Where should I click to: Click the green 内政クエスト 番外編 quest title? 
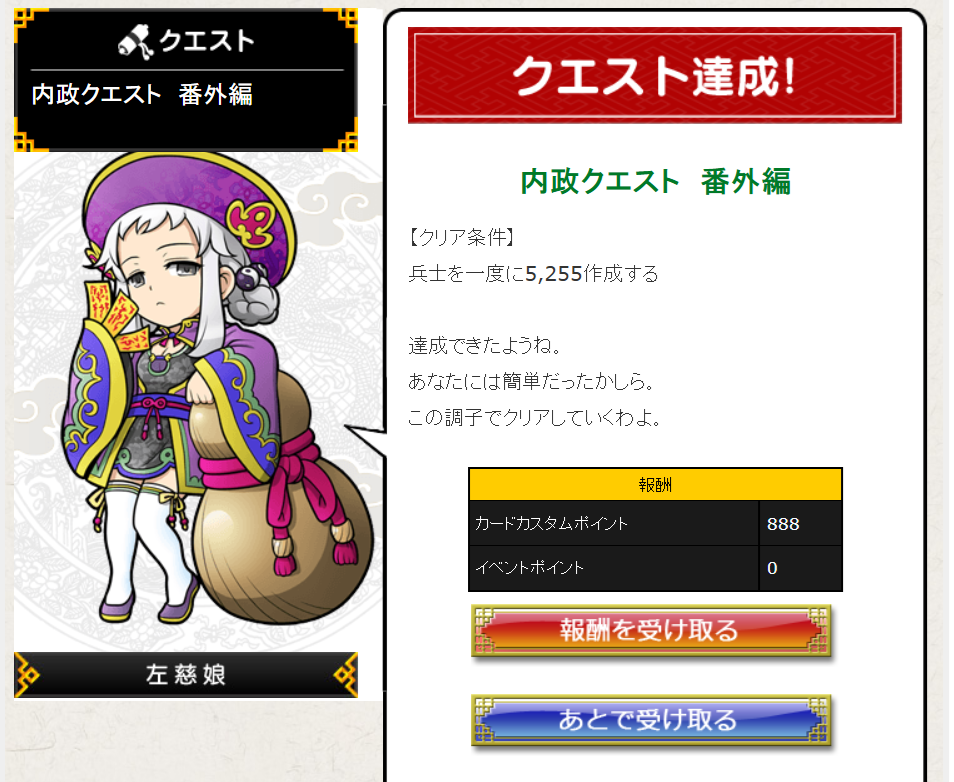point(655,181)
